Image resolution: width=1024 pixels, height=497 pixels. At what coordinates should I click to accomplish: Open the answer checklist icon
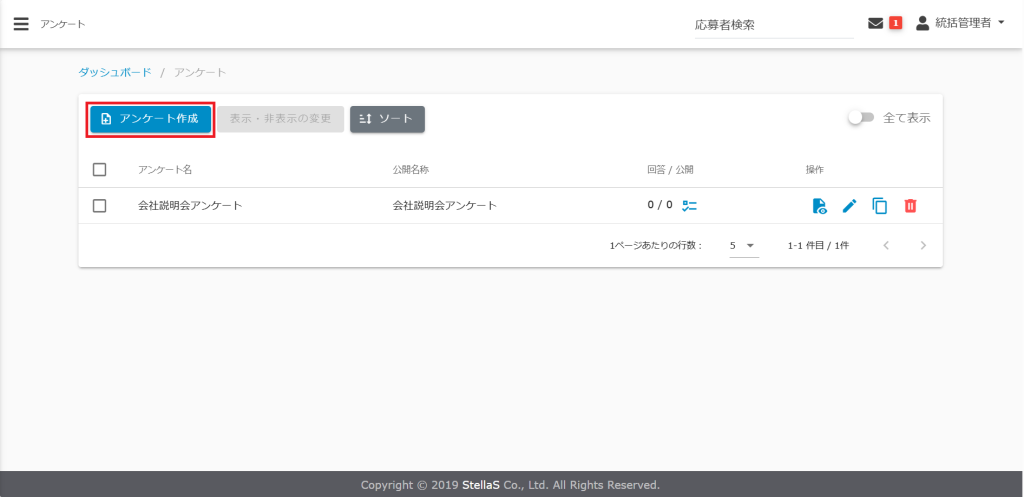(689, 206)
